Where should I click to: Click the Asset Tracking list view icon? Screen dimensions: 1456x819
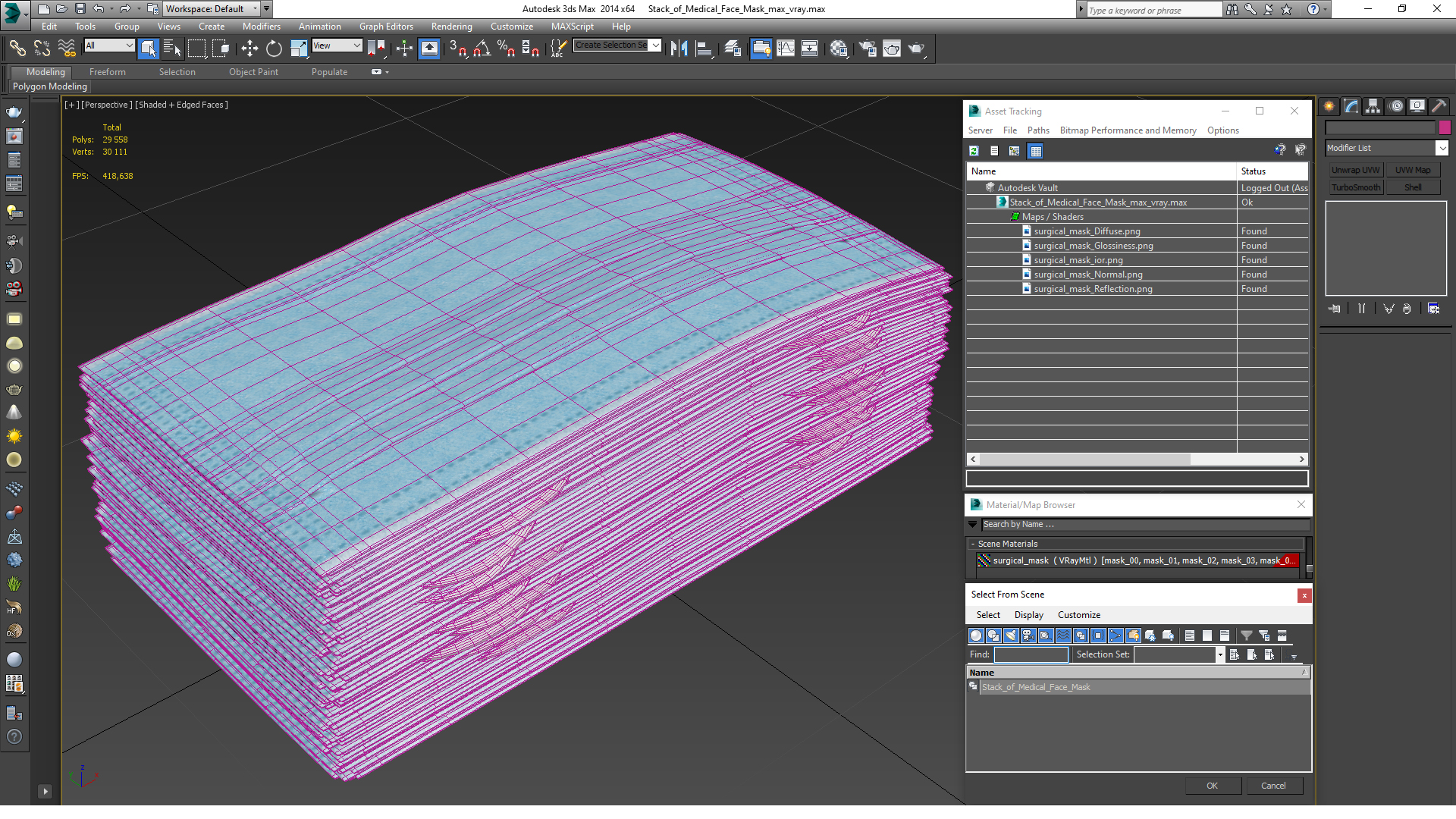click(994, 150)
